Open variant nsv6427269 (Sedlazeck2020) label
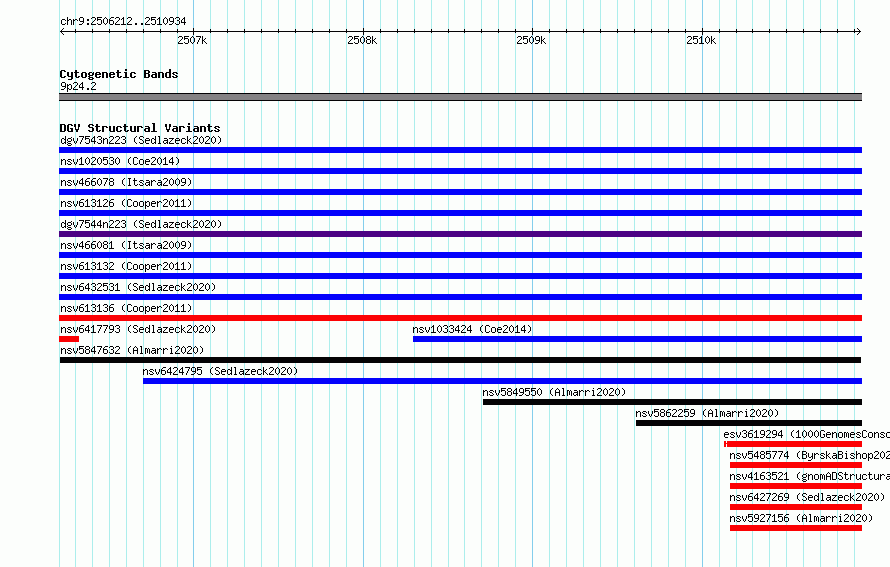 click(807, 497)
